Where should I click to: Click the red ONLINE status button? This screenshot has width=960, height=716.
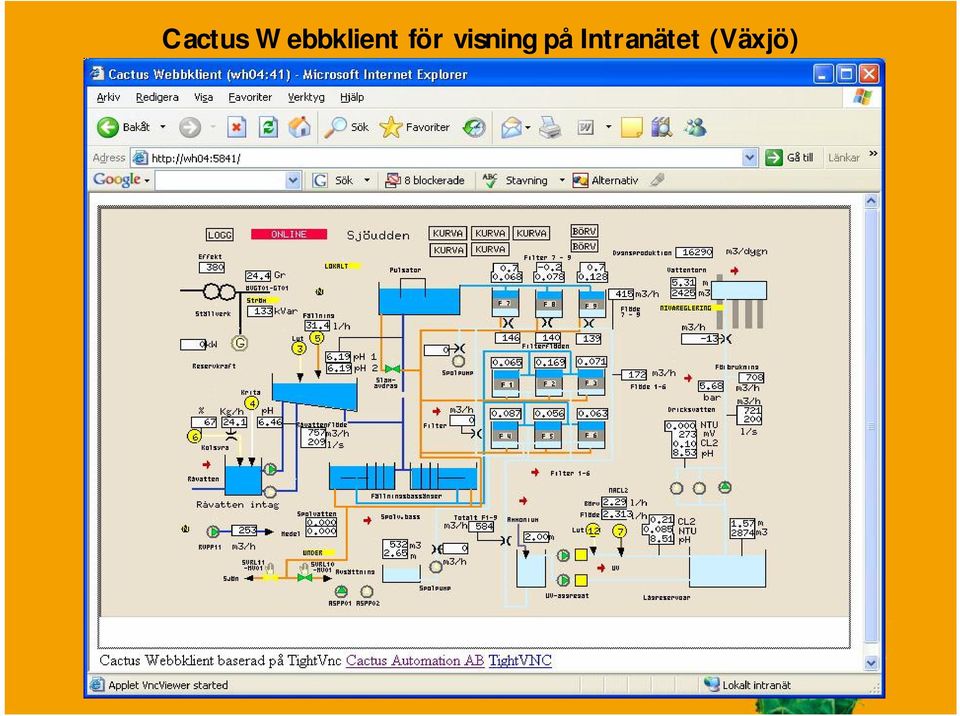coord(289,234)
